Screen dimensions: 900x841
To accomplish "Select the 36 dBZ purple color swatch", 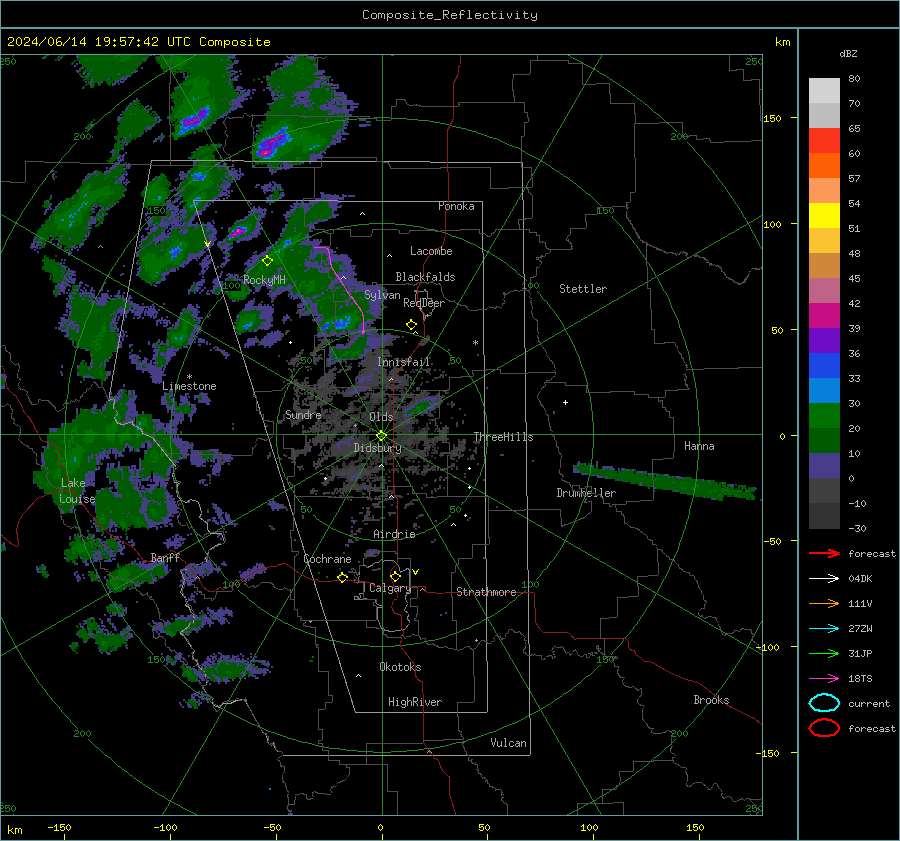I will coord(824,340).
